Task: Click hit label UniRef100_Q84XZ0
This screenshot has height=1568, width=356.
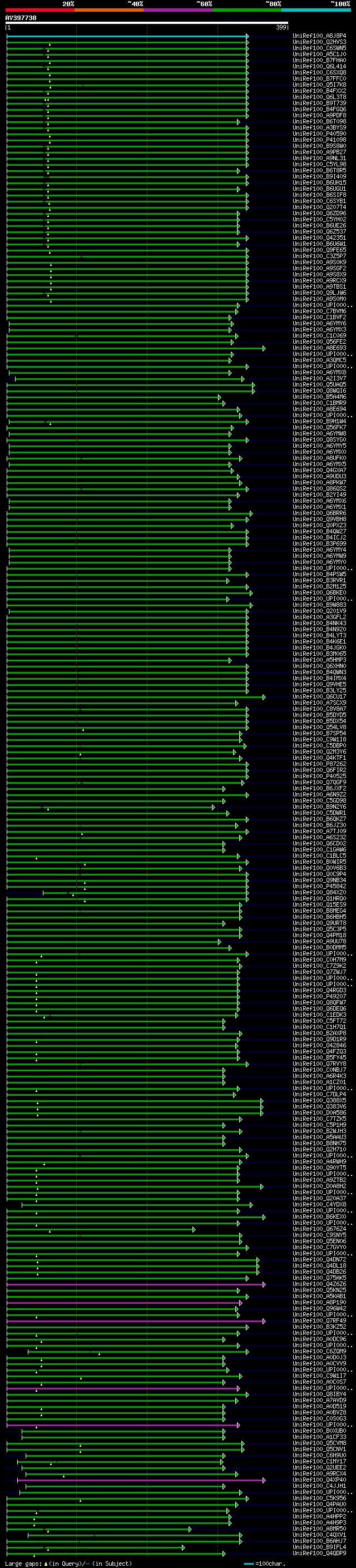Action: click(x=319, y=893)
